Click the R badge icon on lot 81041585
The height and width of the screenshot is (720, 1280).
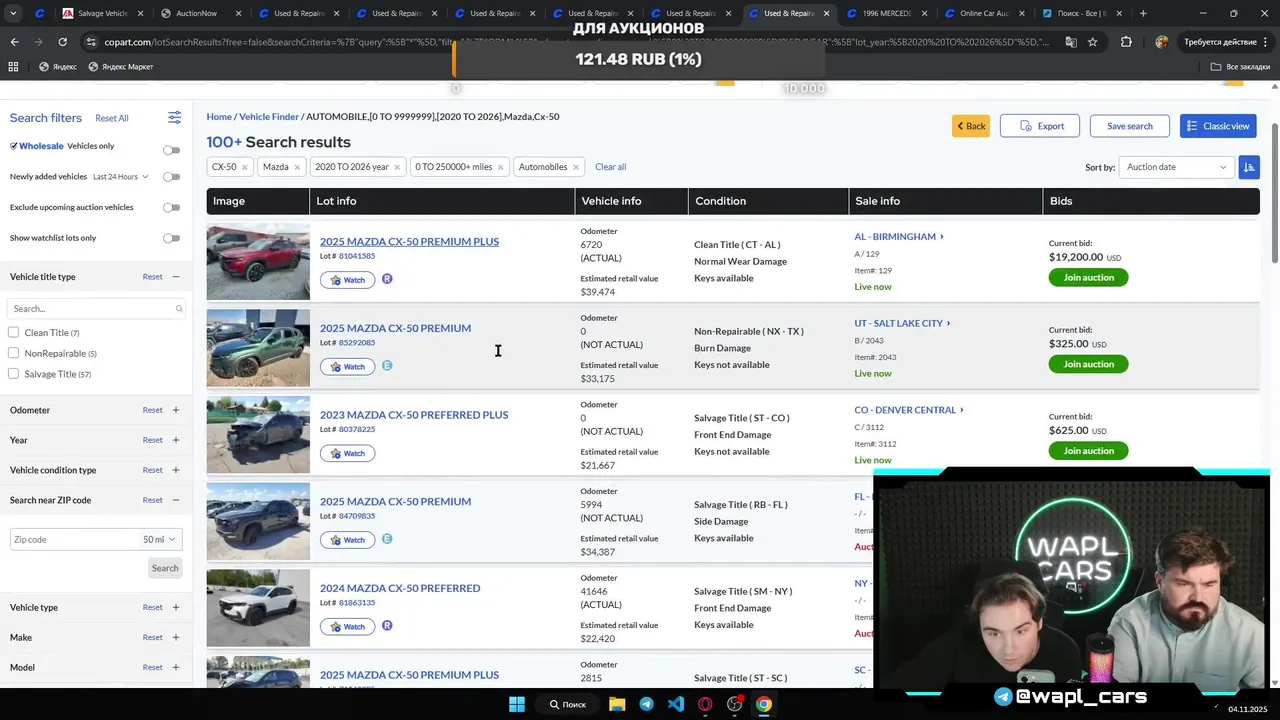point(387,279)
